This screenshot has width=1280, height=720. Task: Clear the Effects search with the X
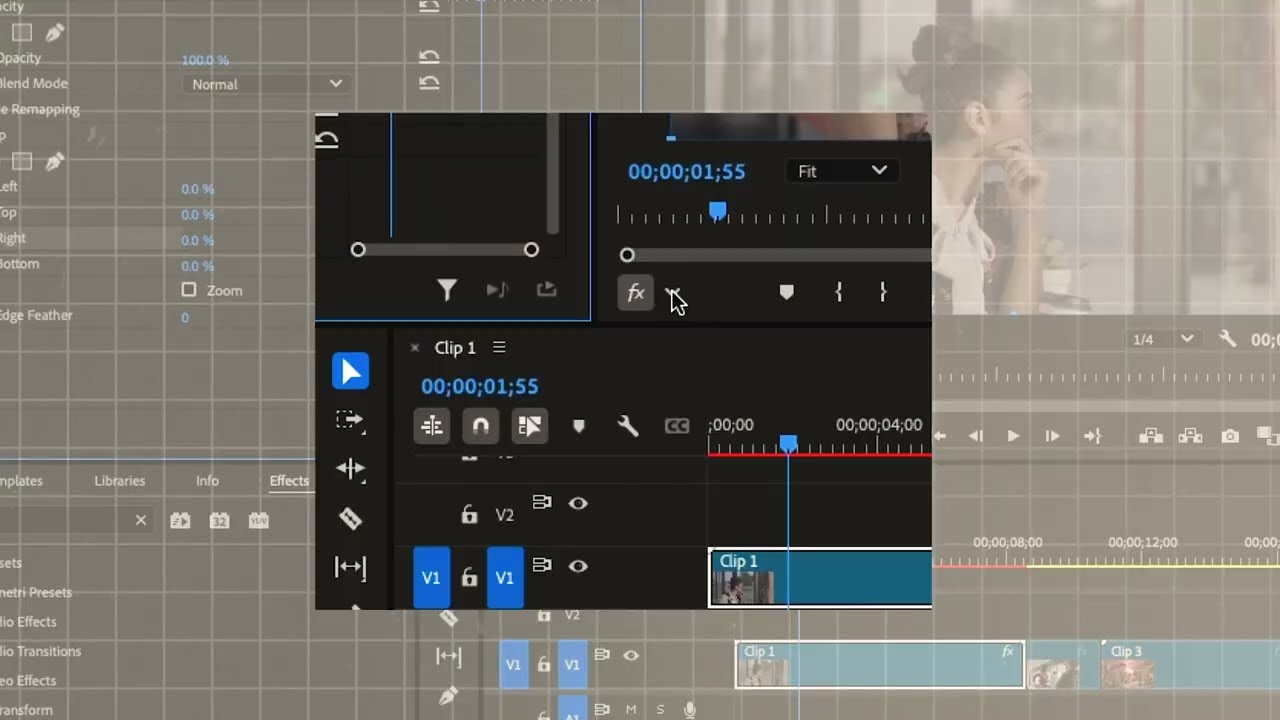click(x=141, y=520)
